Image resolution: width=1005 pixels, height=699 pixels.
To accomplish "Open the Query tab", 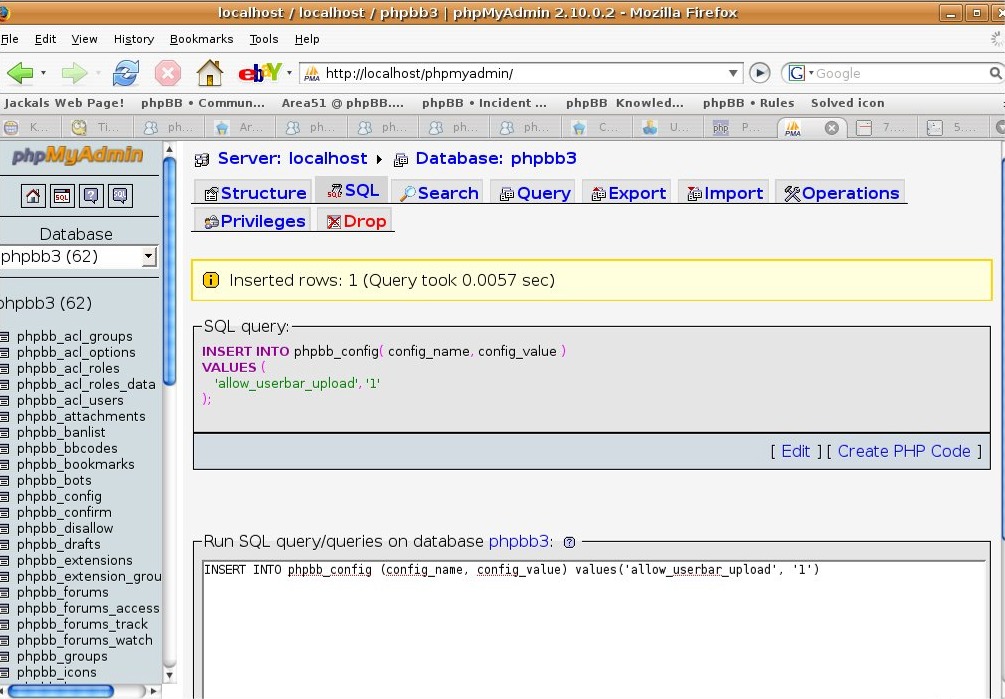I will 534,193.
